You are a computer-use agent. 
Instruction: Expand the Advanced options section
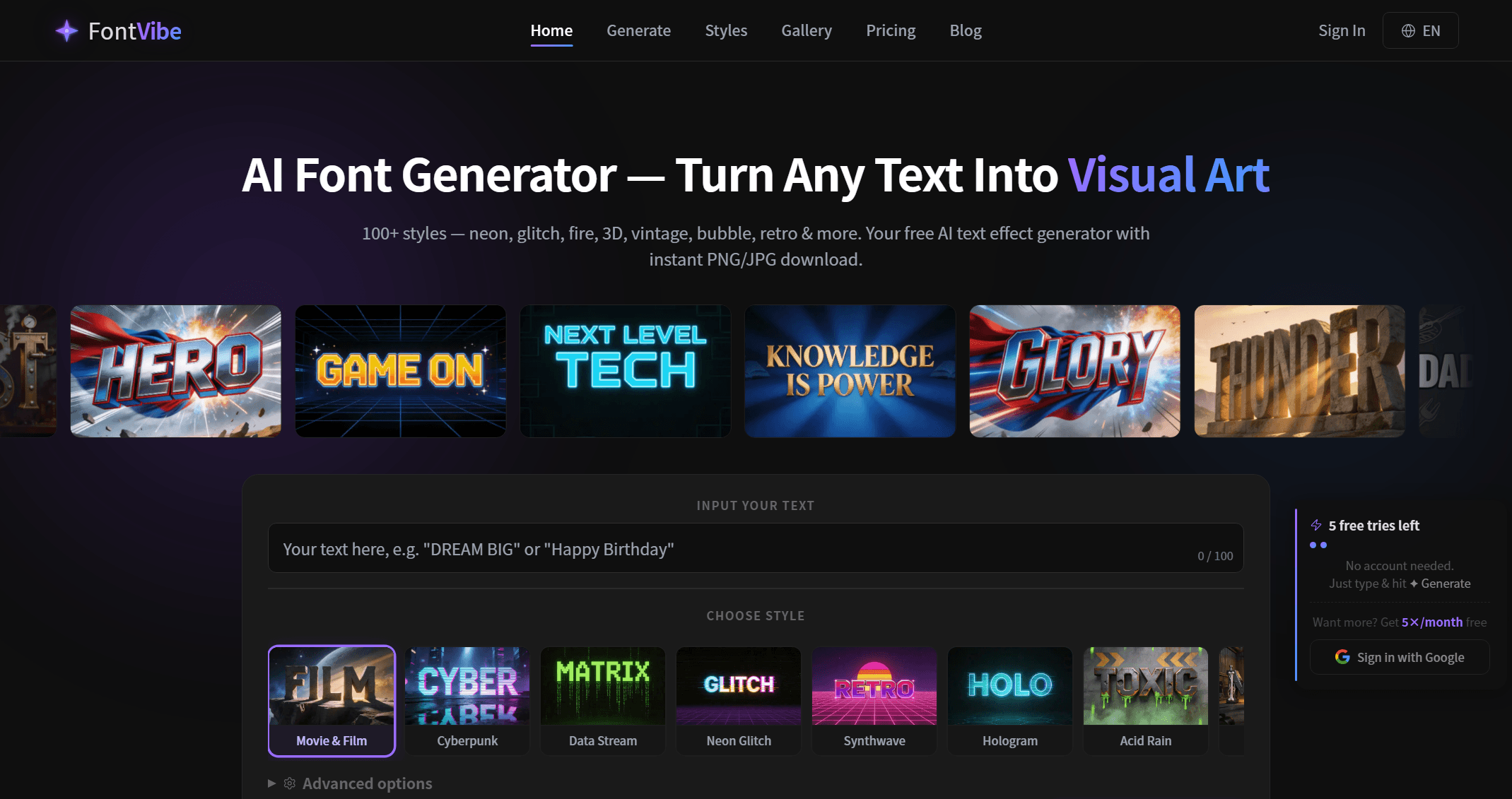point(366,783)
